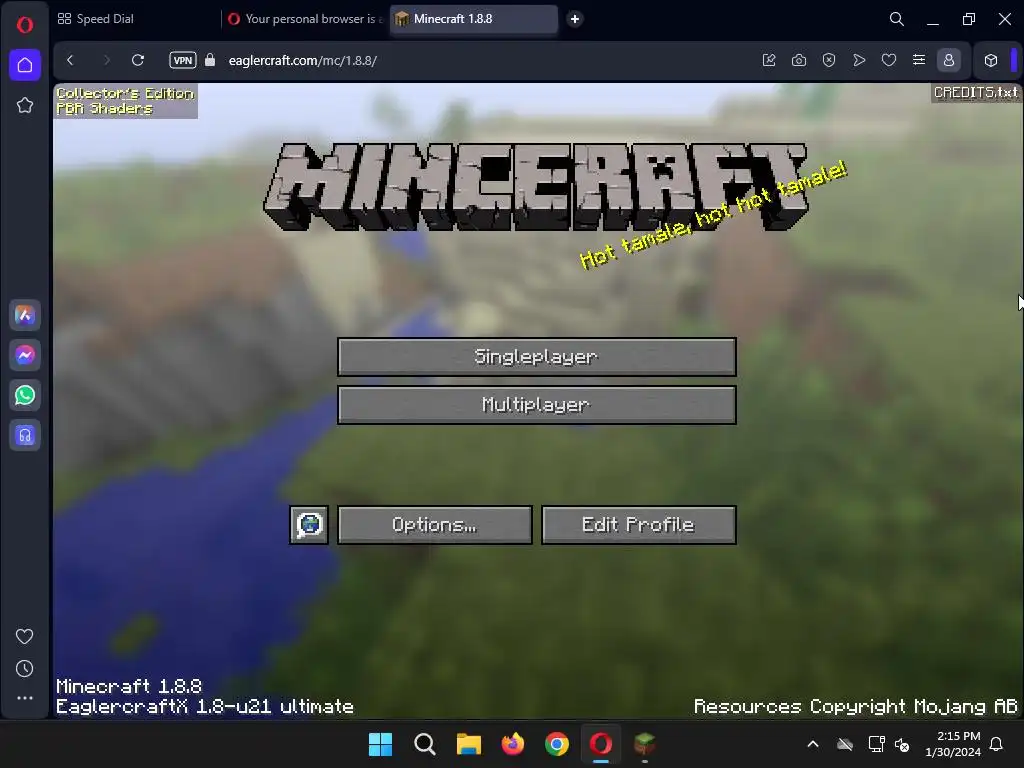Click the Collector's Edition PBR Shaders label
Screen dimensions: 1024x768
point(125,101)
